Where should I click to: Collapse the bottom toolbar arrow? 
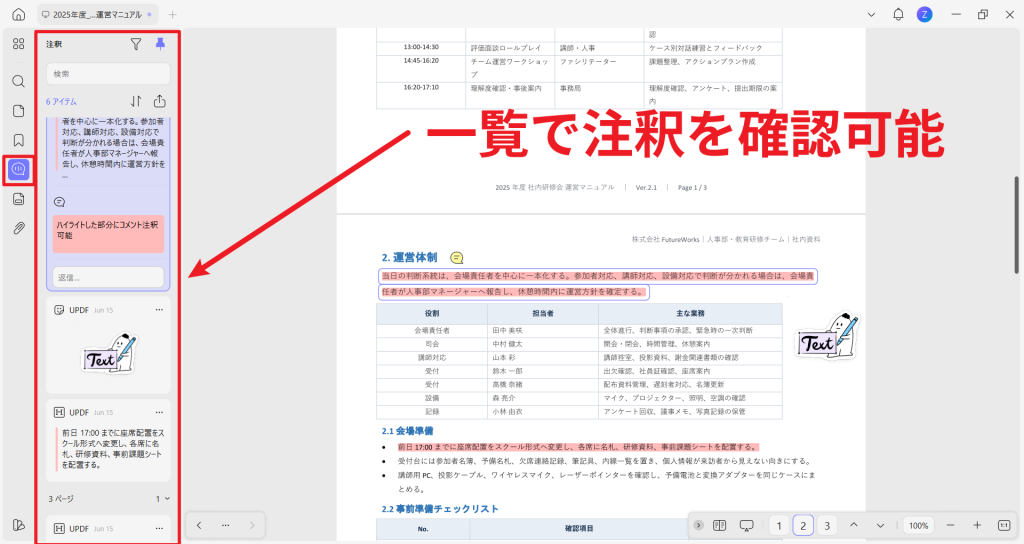point(698,525)
